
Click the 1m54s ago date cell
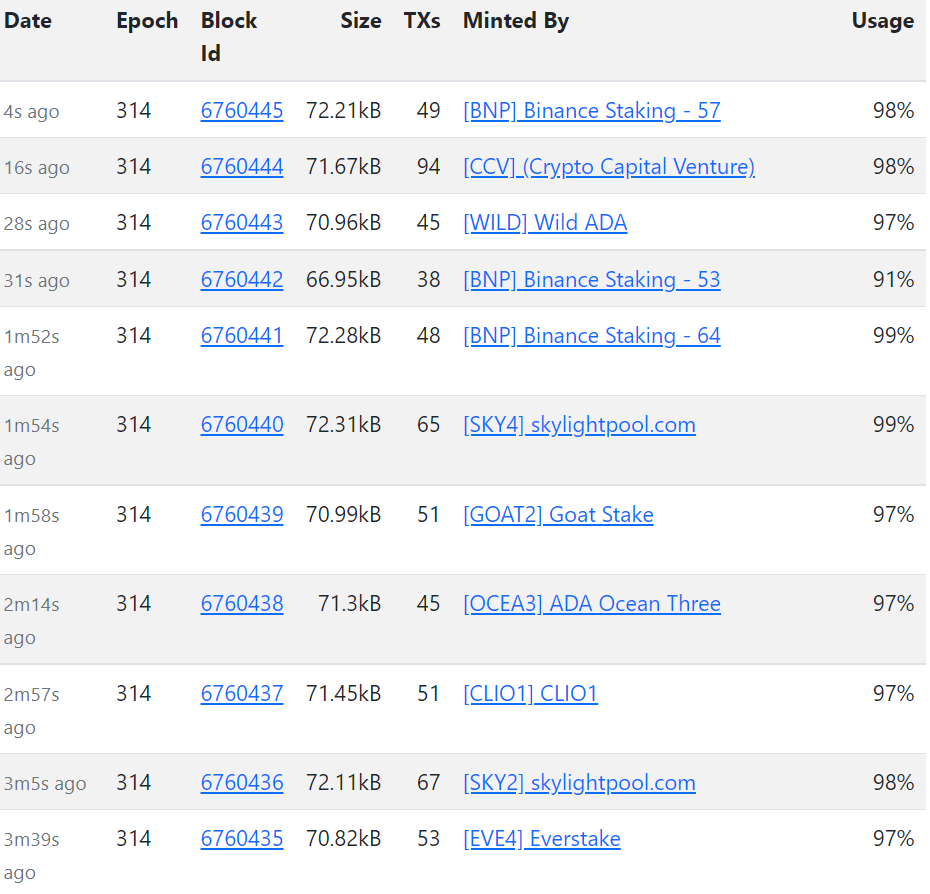[x=31, y=442]
